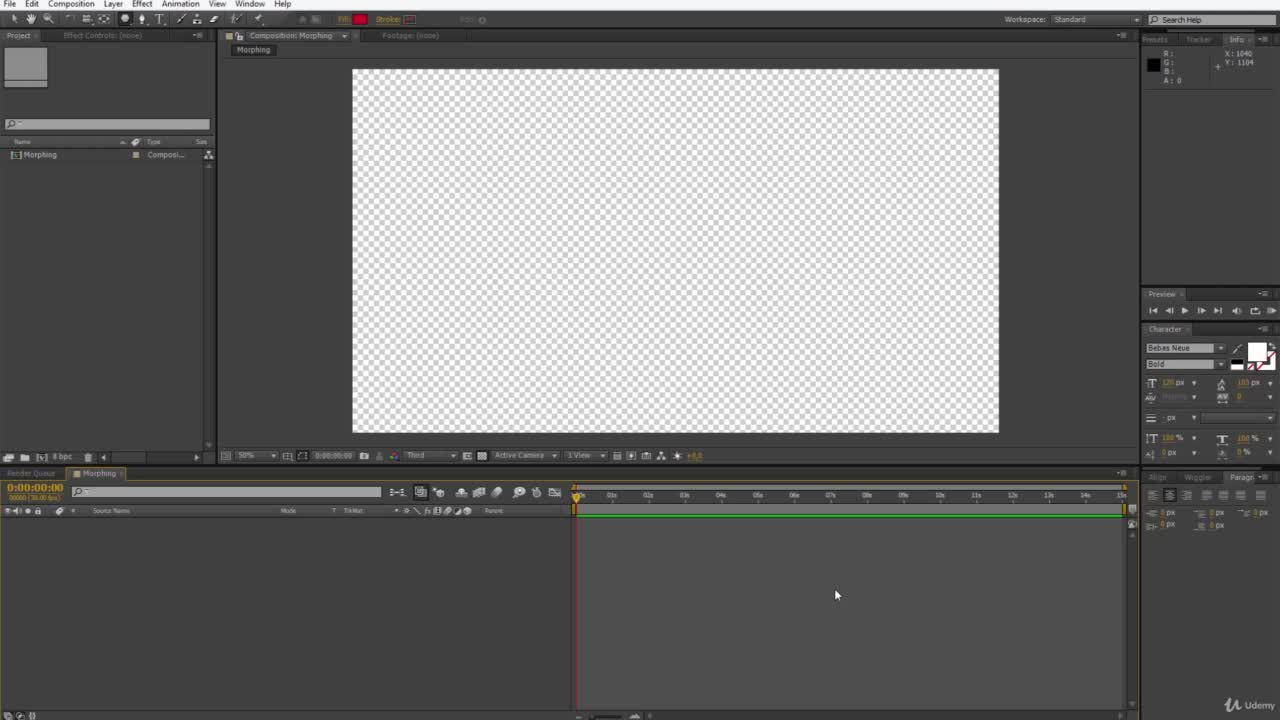Open the Animation menu
The height and width of the screenshot is (720, 1280).
coord(180,4)
